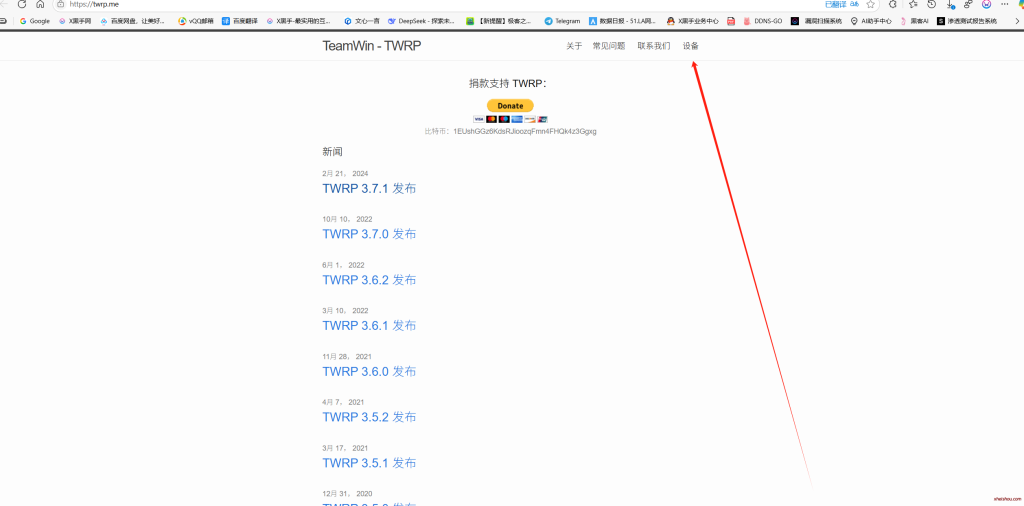Open browsing history clock icon

click(x=932, y=4)
